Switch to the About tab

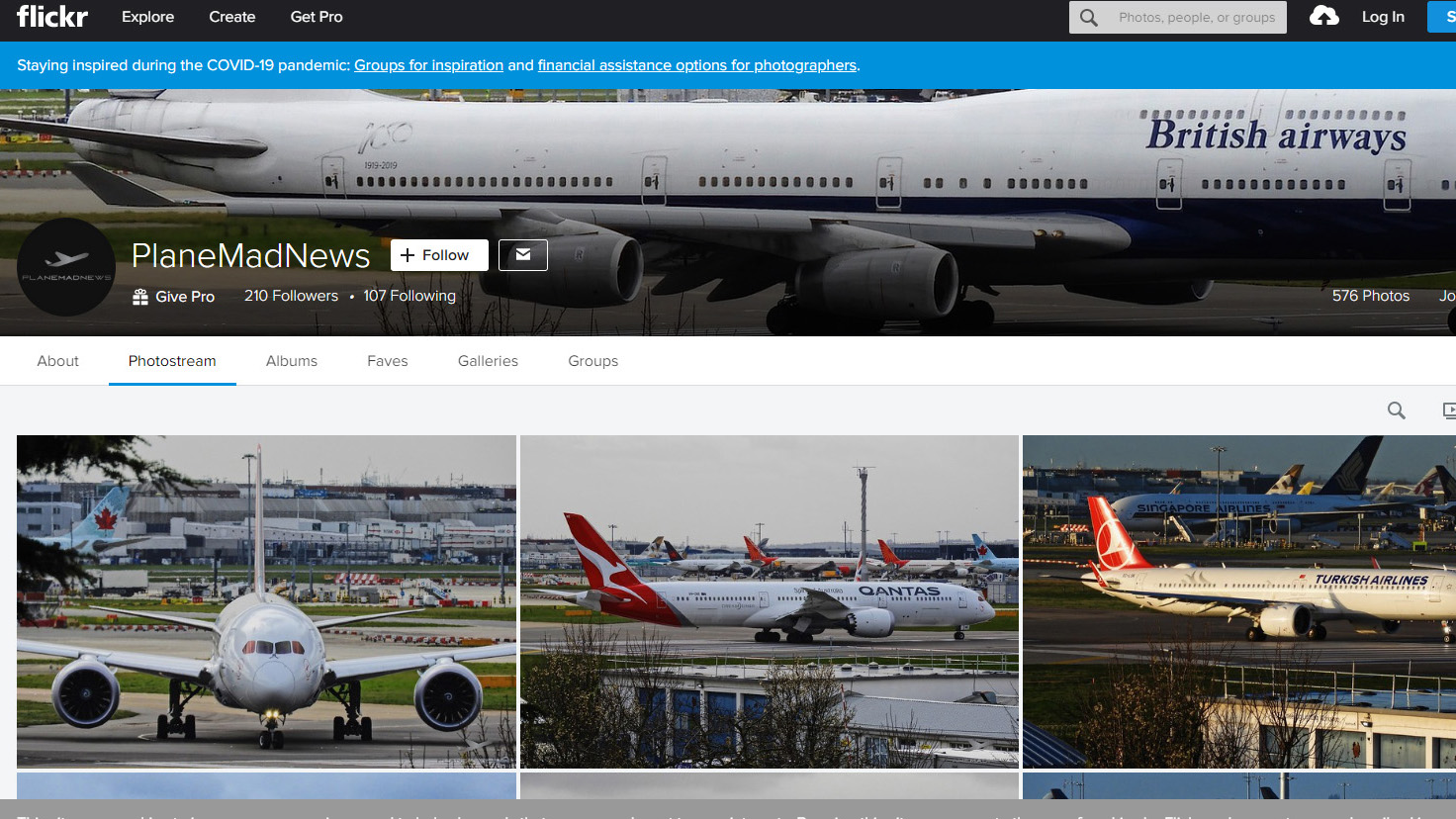[x=57, y=361]
